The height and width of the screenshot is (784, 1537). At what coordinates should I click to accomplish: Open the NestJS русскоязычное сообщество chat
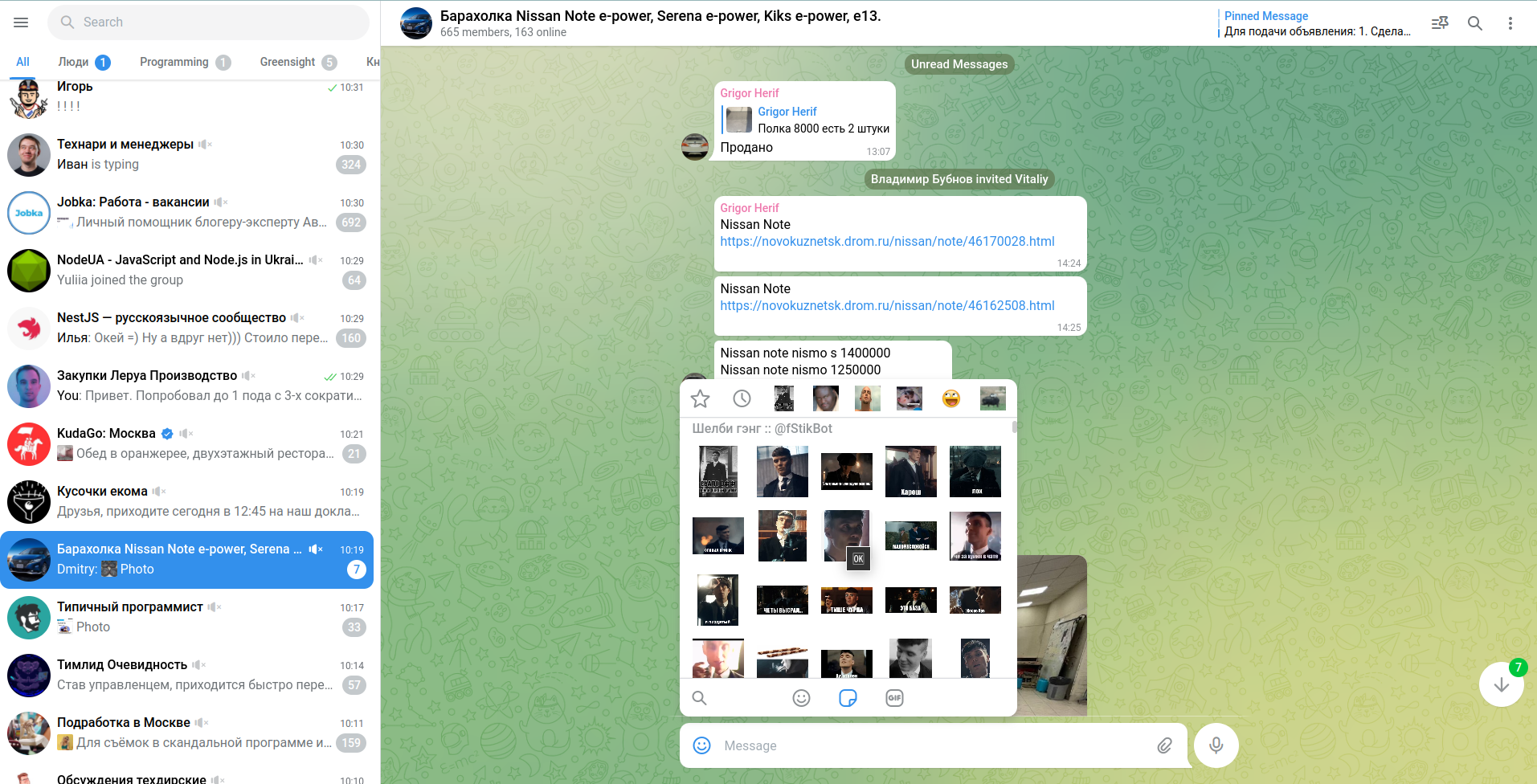[187, 329]
